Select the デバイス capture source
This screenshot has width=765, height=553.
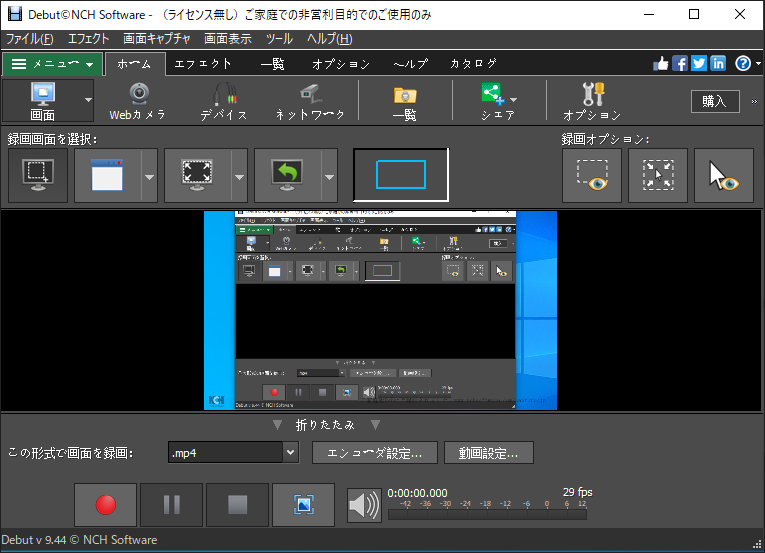[x=224, y=101]
